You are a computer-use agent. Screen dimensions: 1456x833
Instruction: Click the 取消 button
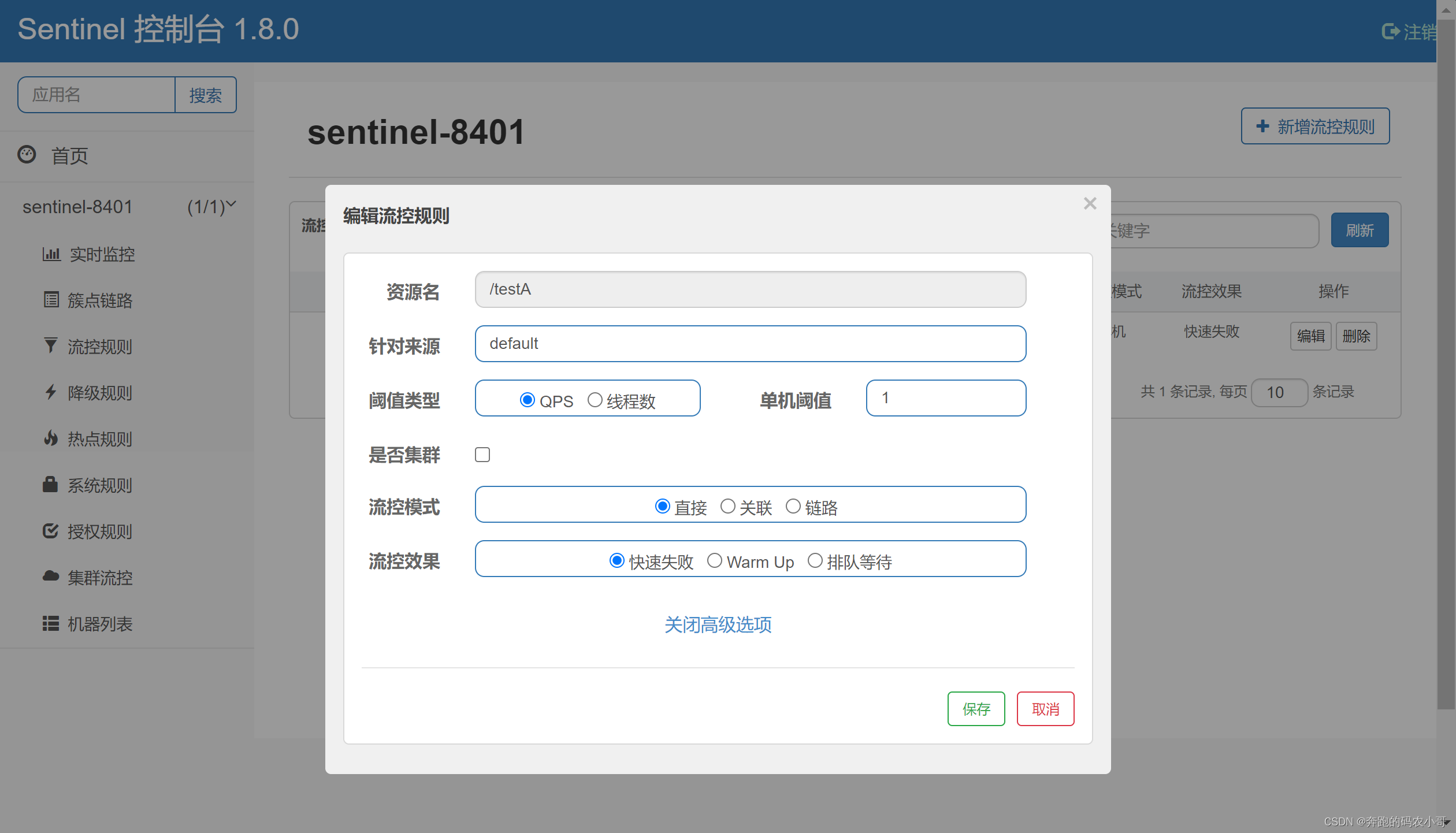point(1046,709)
